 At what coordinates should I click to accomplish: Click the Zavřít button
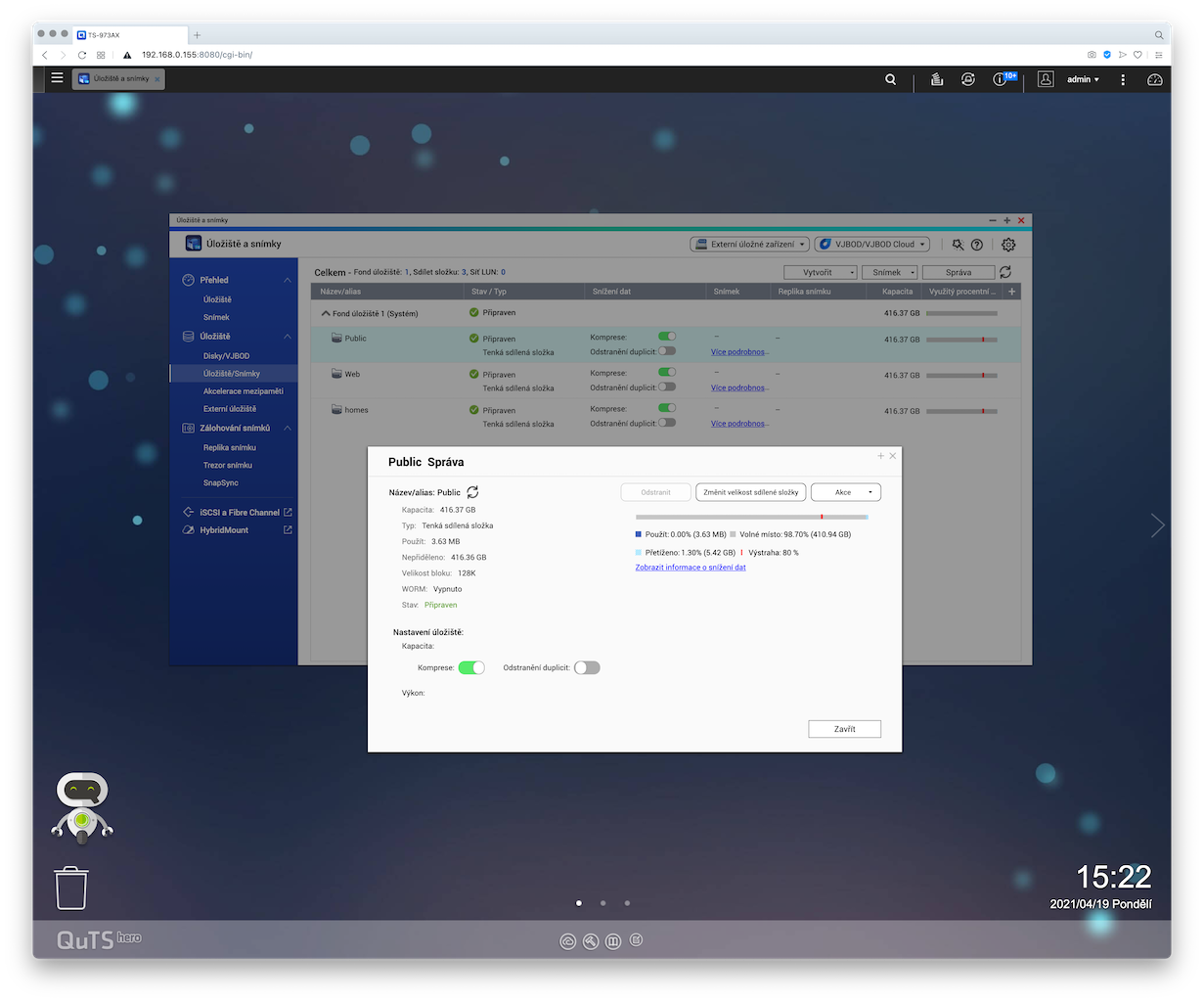[x=844, y=729]
